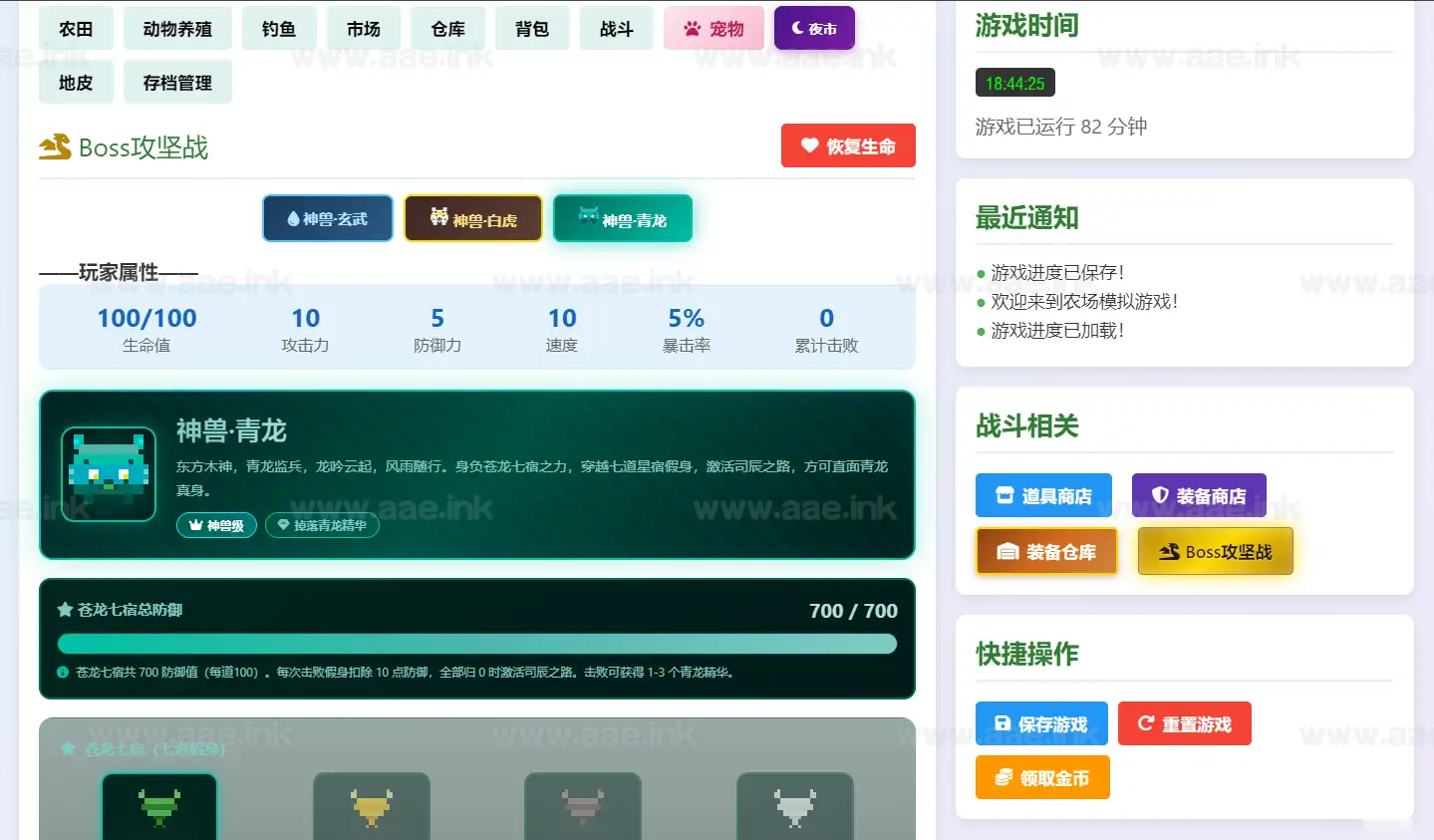The height and width of the screenshot is (840, 1434).
Task: Click the gem icon on 掉落青龙精华 tag
Action: (283, 525)
